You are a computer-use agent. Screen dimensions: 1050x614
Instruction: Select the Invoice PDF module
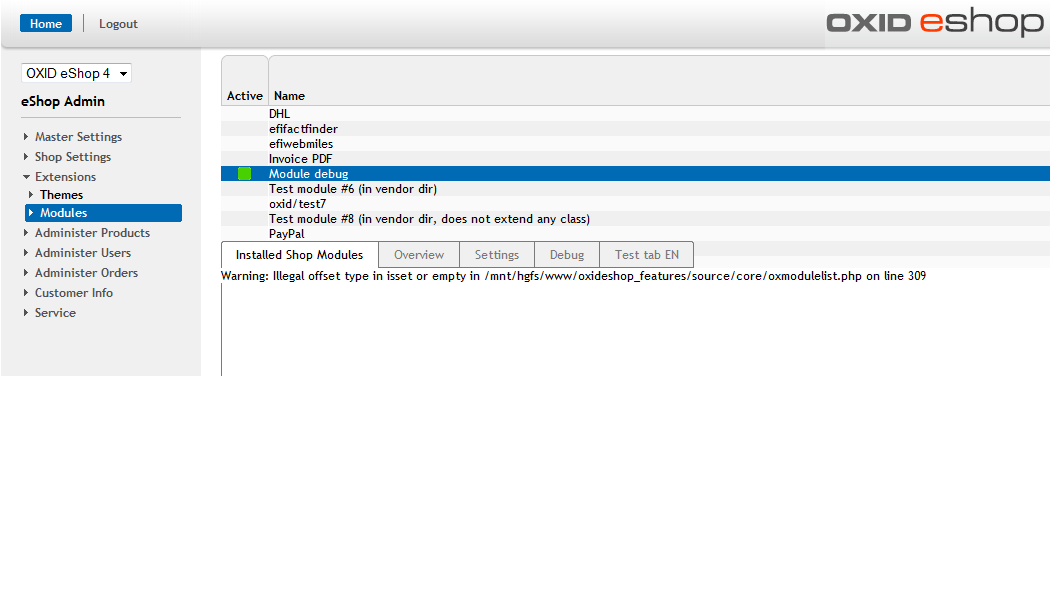[x=300, y=159]
